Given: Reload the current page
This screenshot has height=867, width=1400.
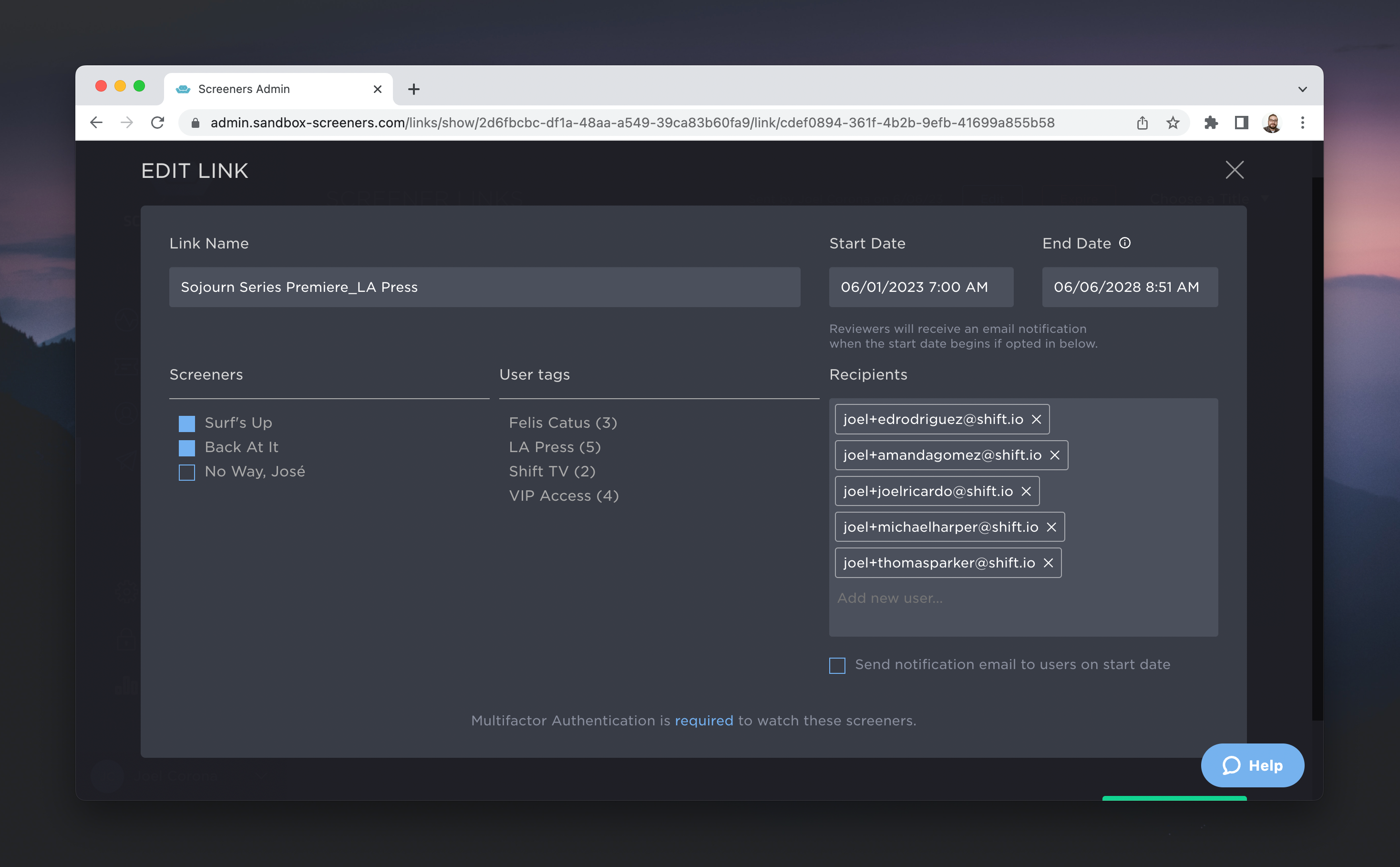Looking at the screenshot, I should click(158, 123).
